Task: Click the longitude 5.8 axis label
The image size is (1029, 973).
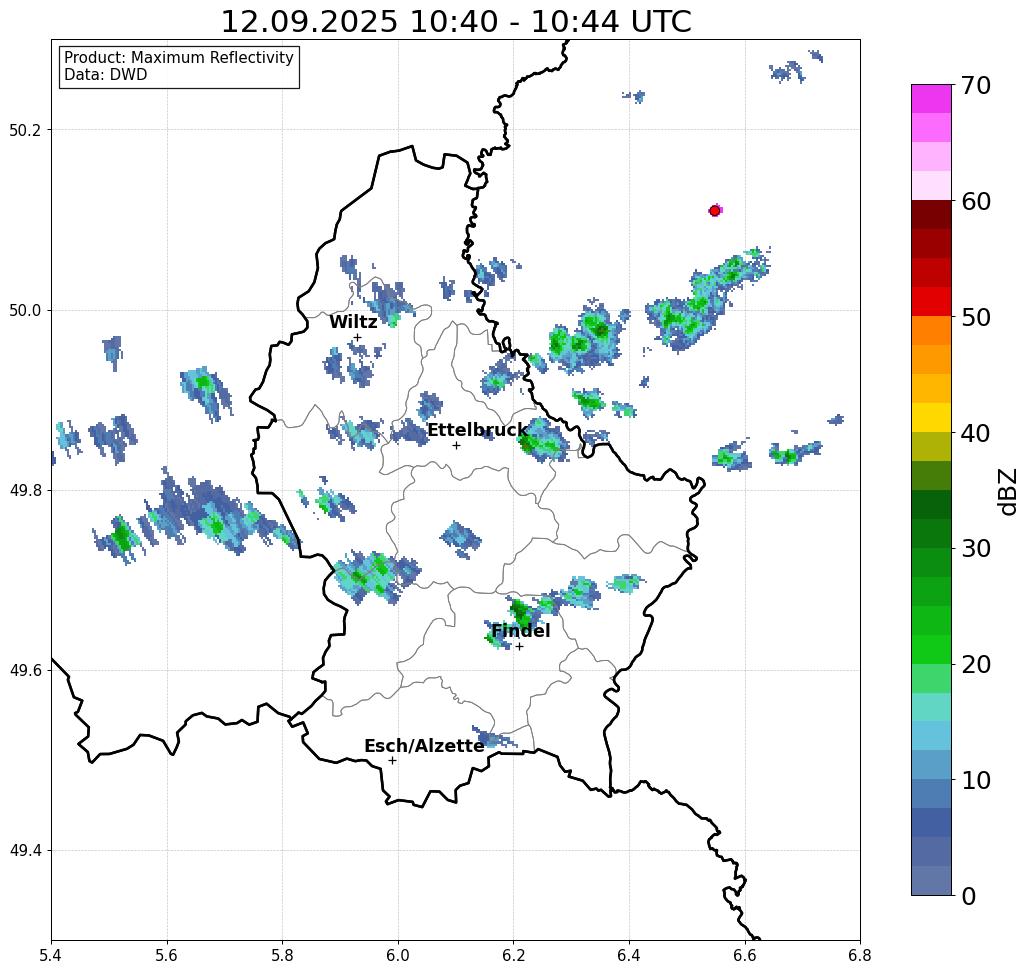Action: pyautogui.click(x=282, y=955)
